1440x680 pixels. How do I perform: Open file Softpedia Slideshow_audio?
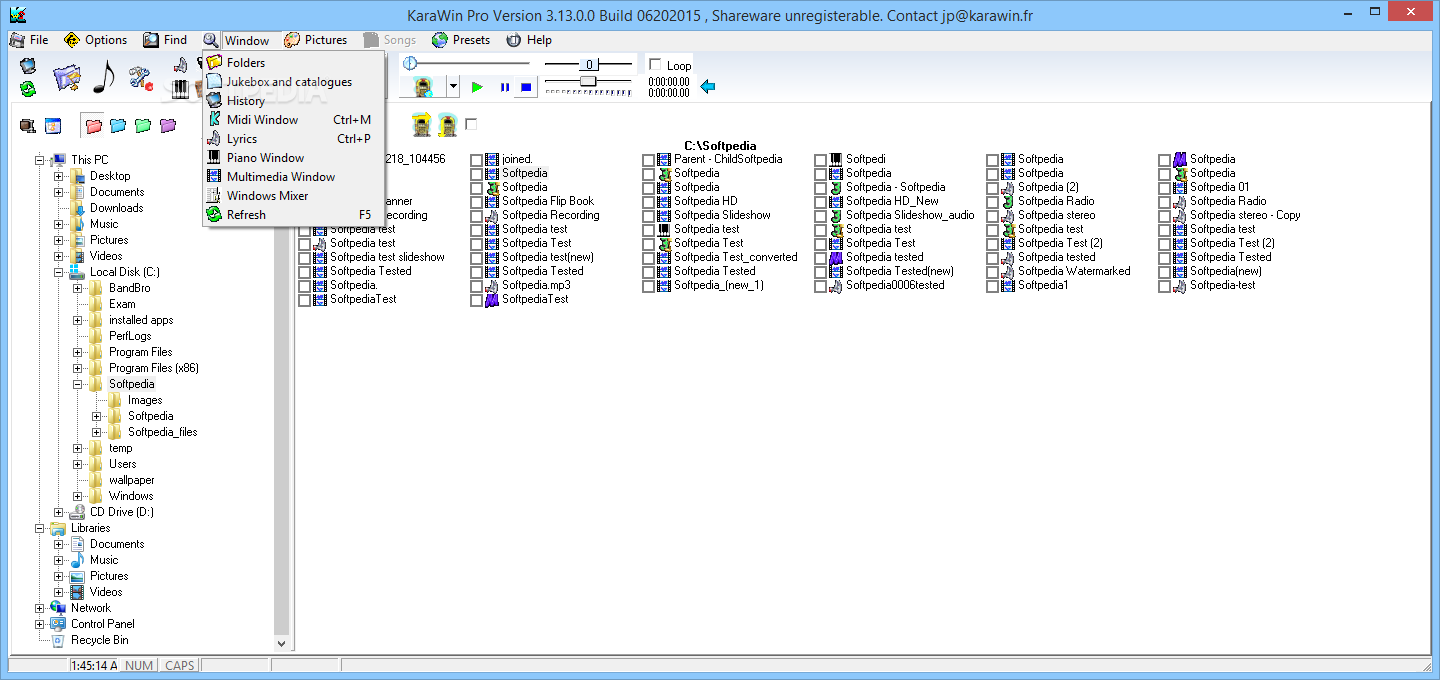pos(910,215)
